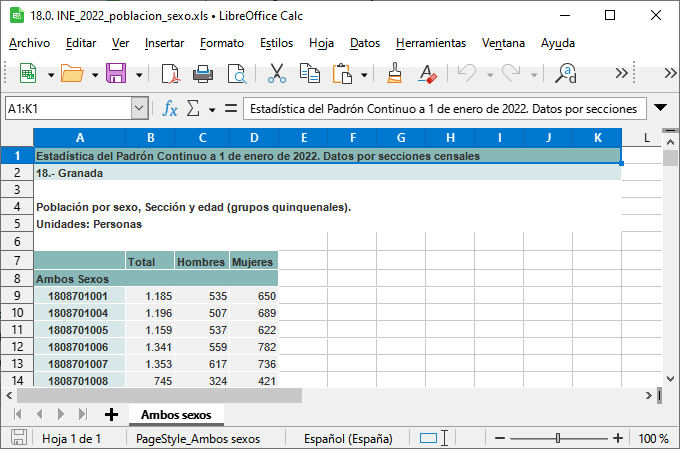Select the Ambos sexos sheet tab
Viewport: 680px width, 449px height.
tap(176, 415)
